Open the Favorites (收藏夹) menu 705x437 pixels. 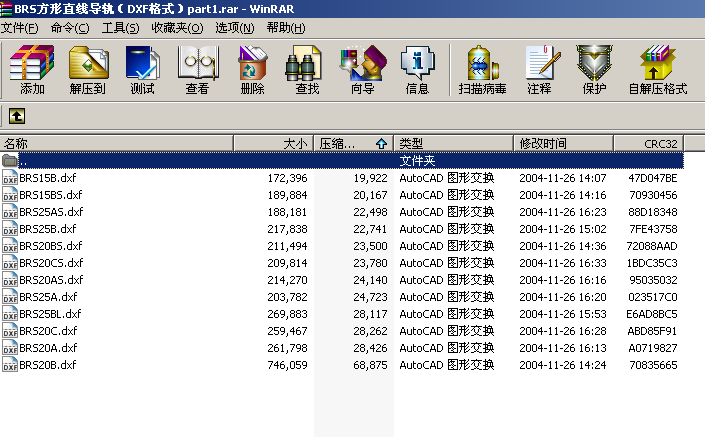pyautogui.click(x=177, y=28)
